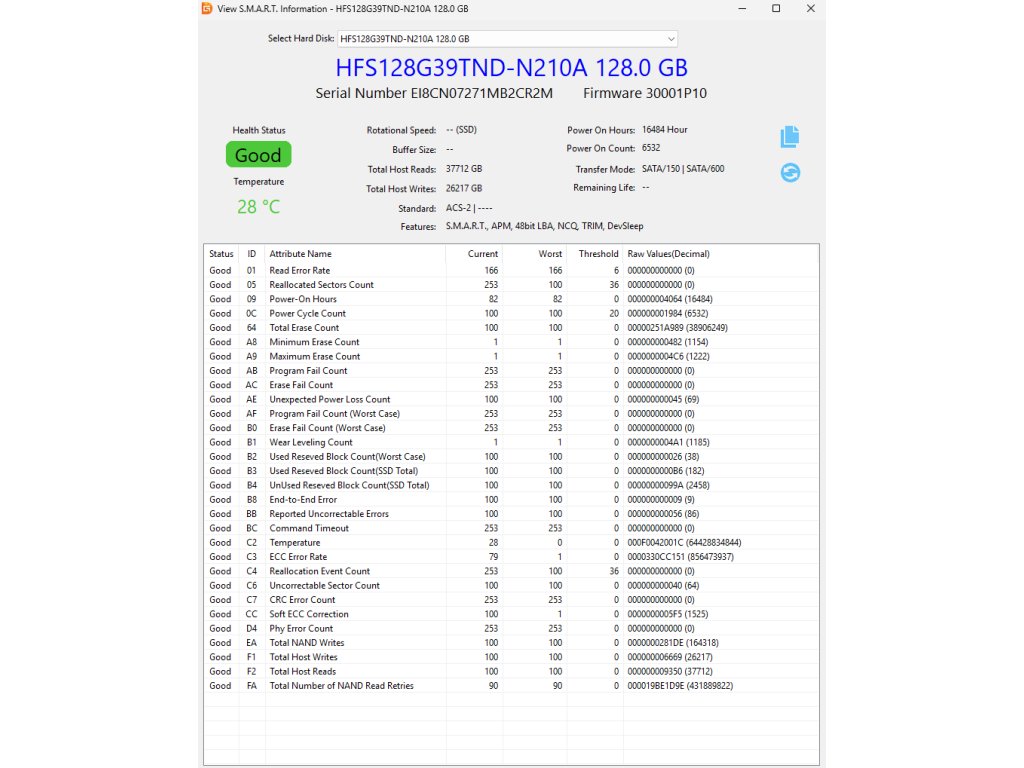Select the Total NAND Writes row
Screen dimensions: 1024x768
pyautogui.click(x=307, y=643)
